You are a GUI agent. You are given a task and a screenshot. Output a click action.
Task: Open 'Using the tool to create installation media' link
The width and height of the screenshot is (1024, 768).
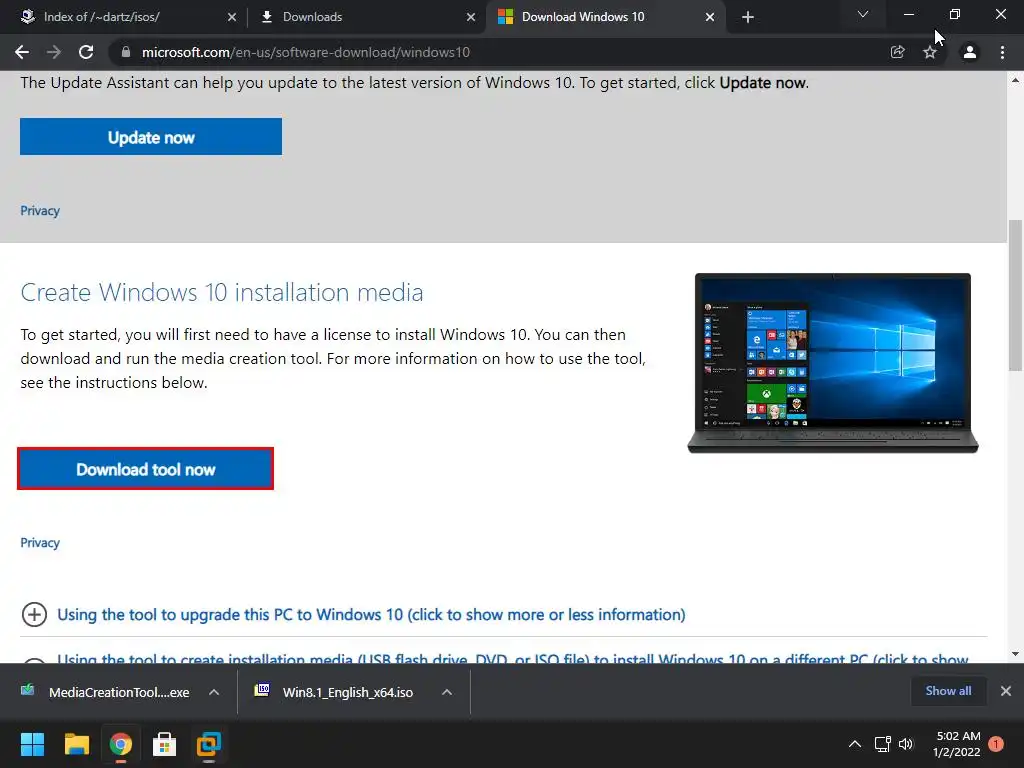point(513,658)
